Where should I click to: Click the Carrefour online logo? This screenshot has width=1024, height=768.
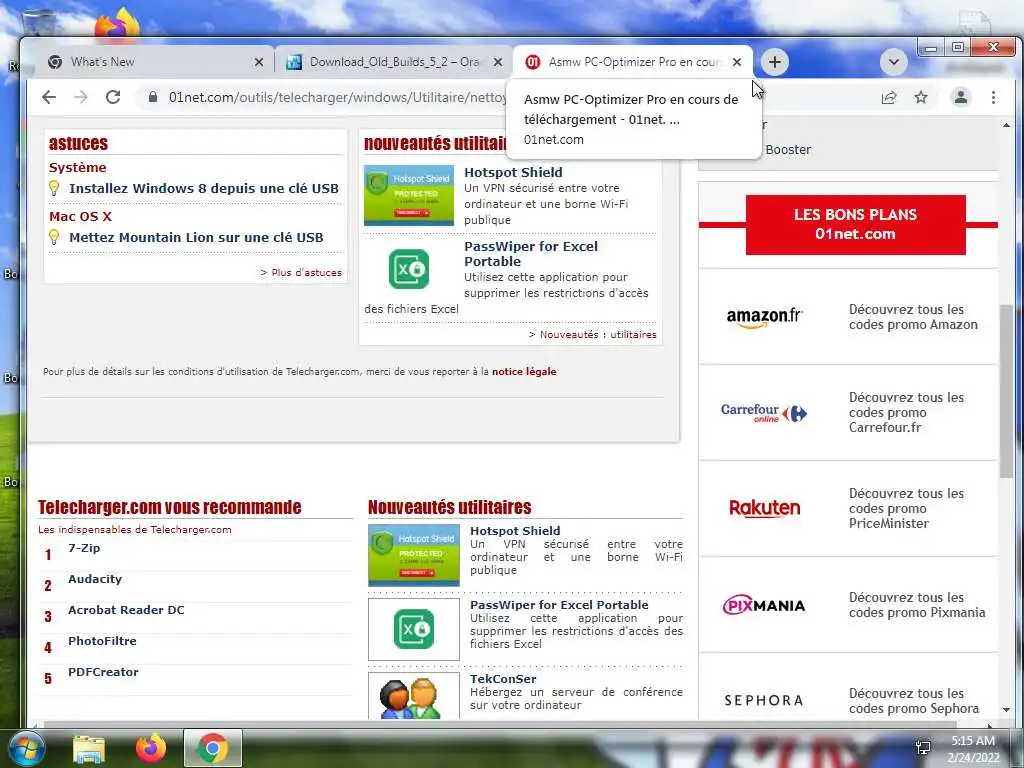click(x=764, y=413)
